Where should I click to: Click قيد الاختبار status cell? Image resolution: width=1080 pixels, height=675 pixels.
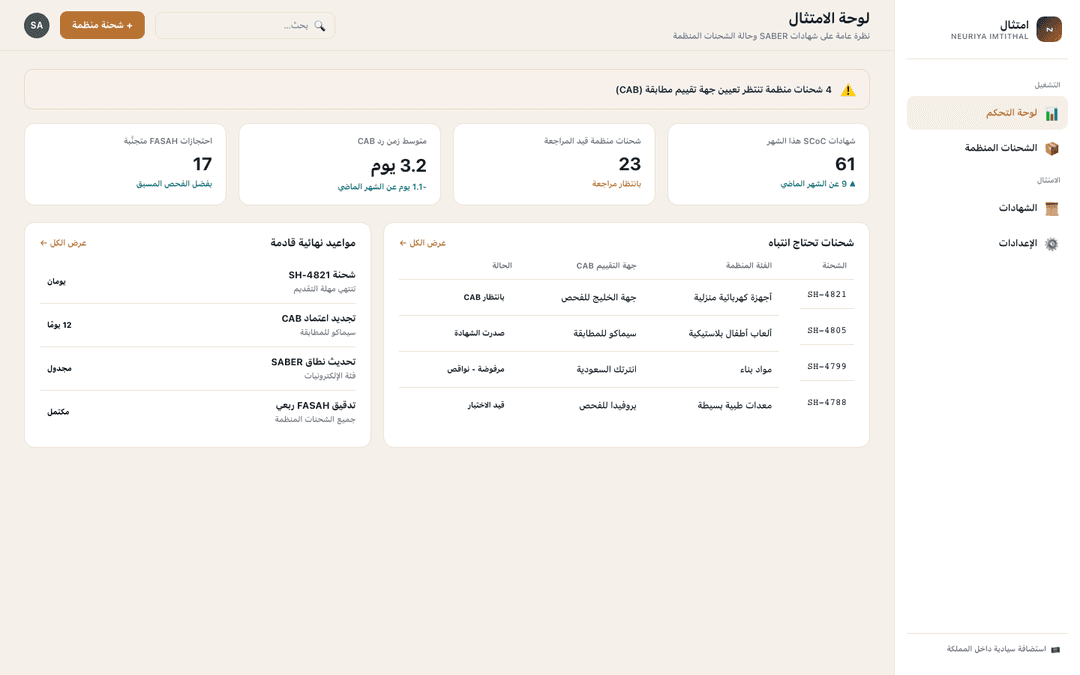[x=486, y=405]
